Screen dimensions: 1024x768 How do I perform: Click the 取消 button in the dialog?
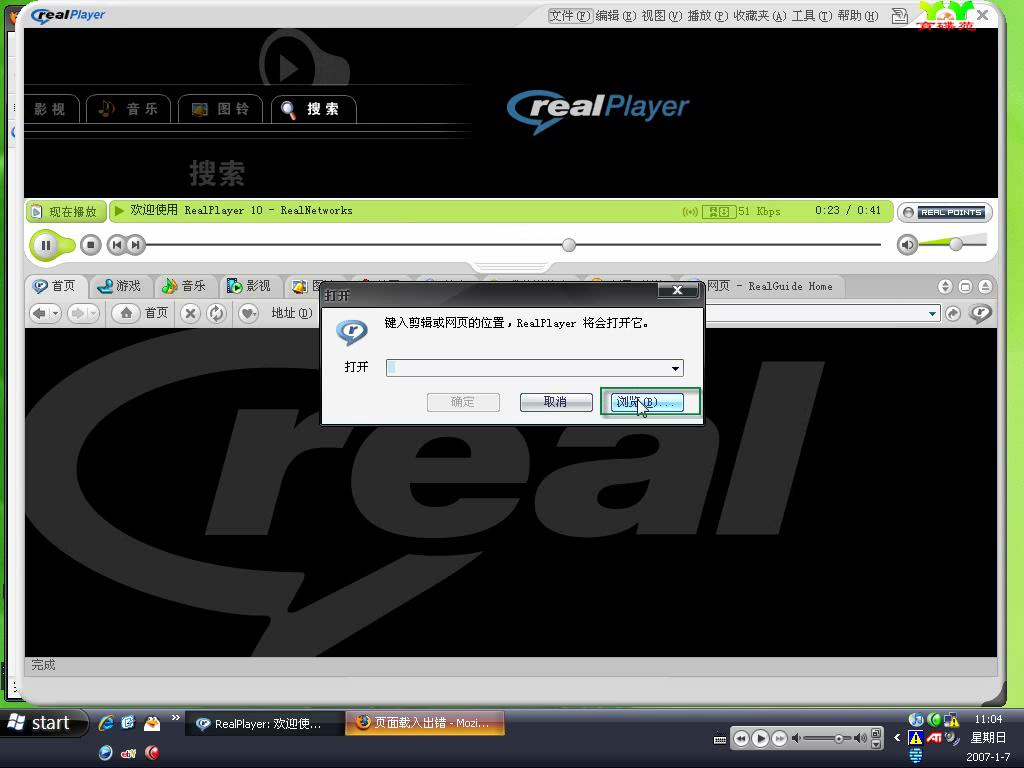point(556,402)
